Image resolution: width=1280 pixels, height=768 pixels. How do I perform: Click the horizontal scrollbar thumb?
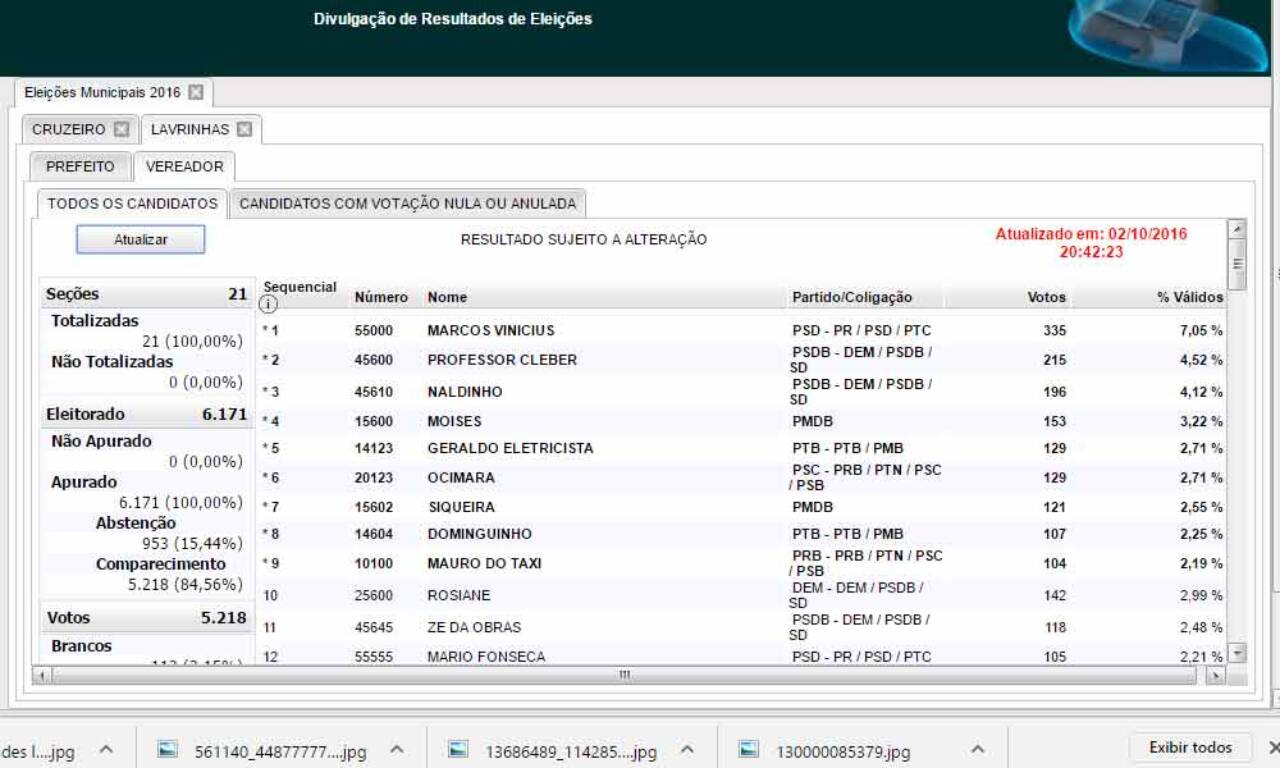(624, 676)
